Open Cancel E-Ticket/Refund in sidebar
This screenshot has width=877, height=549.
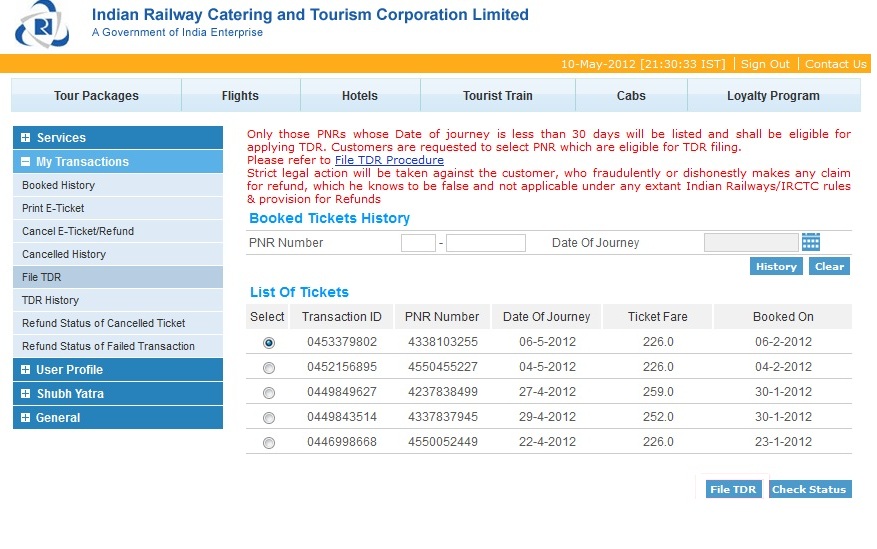tap(78, 231)
